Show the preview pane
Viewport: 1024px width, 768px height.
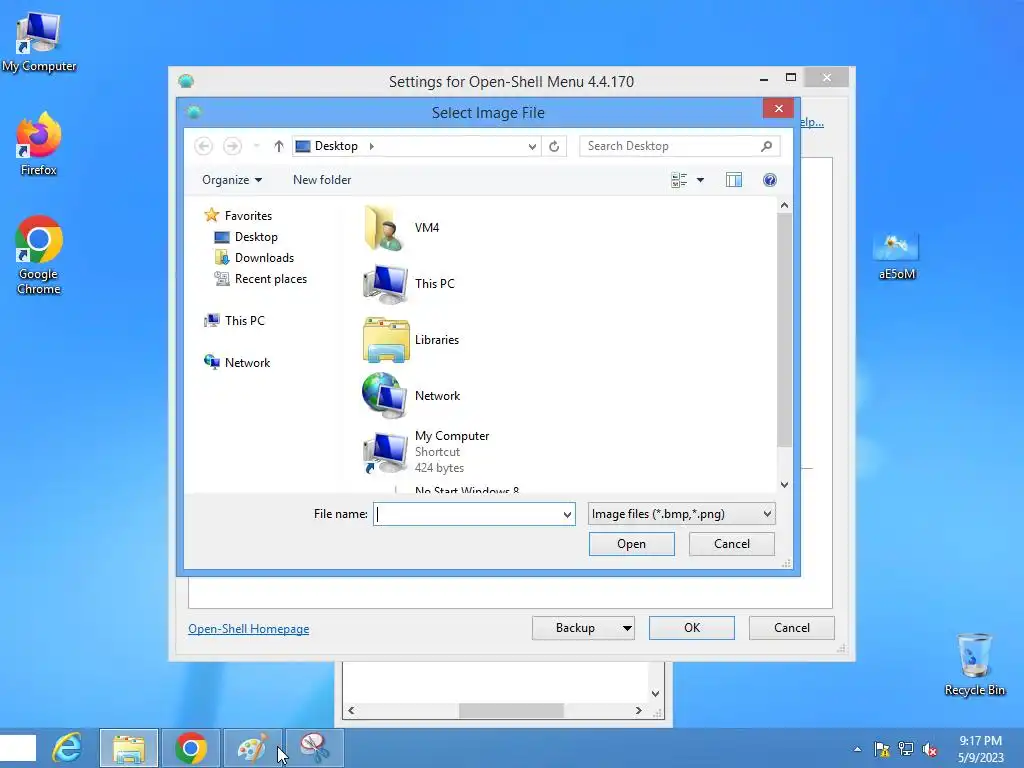pyautogui.click(x=734, y=180)
